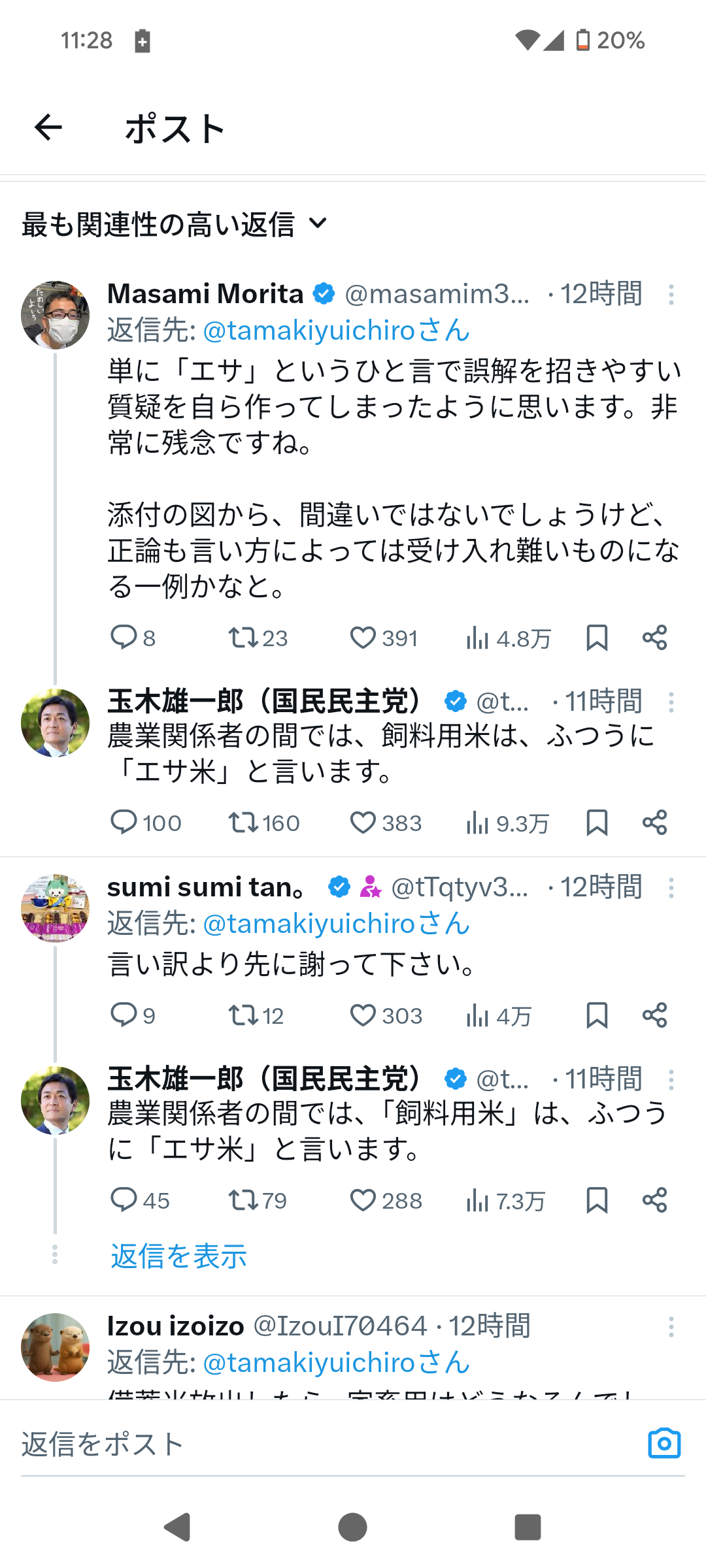Bookmark Masami Morita's reply
This screenshot has width=706, height=1568.
[597, 638]
